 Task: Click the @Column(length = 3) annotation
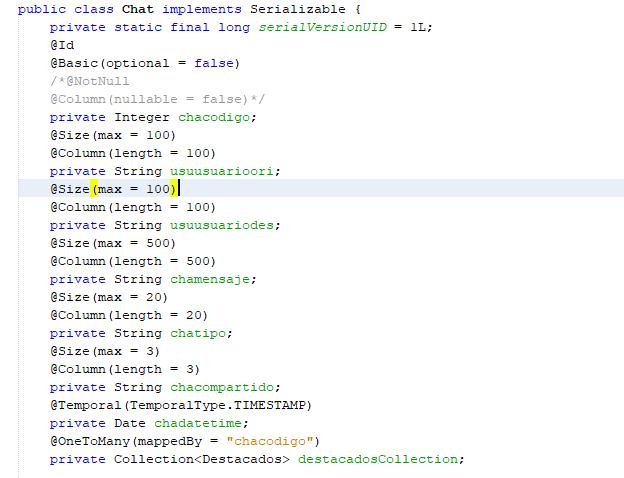click(125, 369)
